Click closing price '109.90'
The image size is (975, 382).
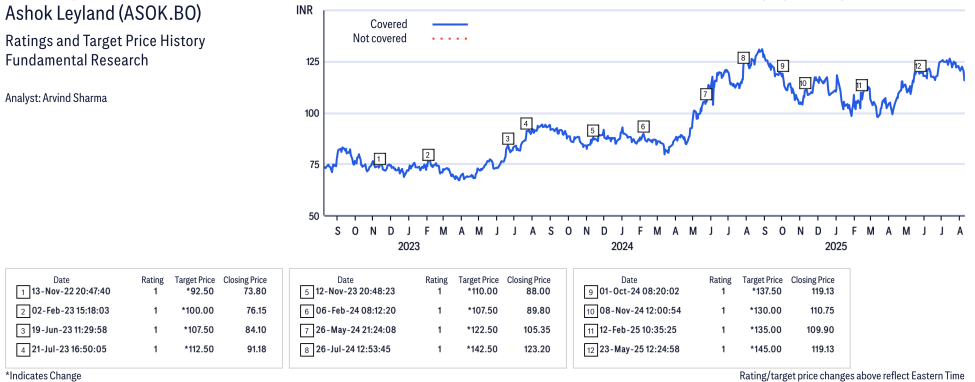tap(821, 330)
